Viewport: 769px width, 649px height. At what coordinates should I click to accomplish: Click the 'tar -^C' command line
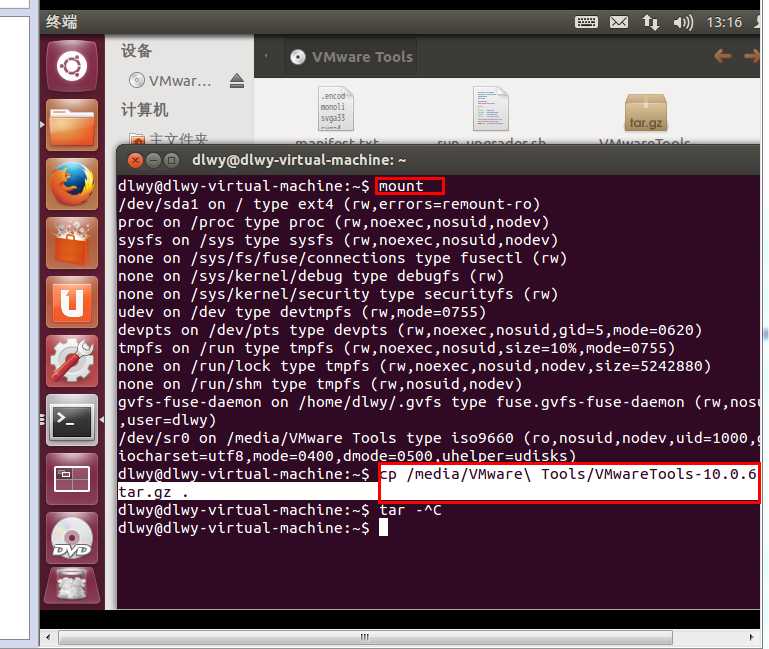coord(410,510)
